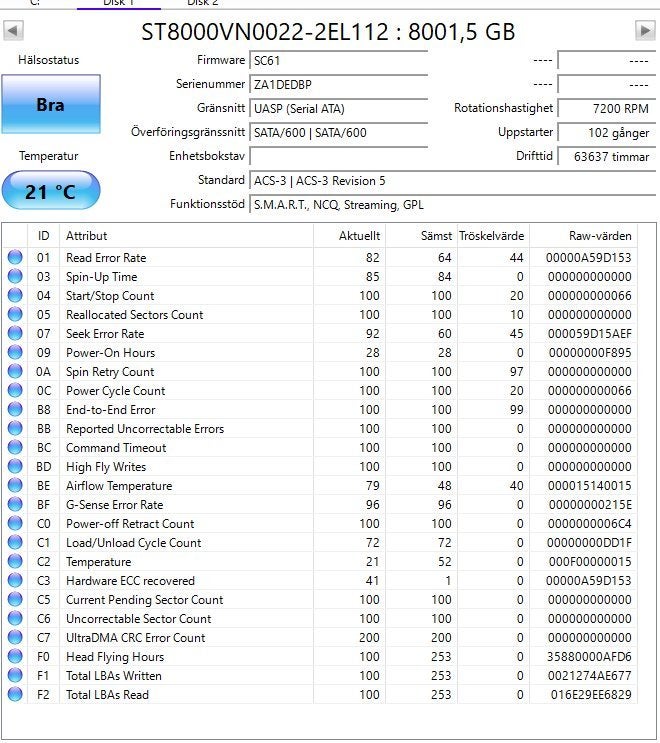Image resolution: width=660 pixels, height=743 pixels.
Task: Click status icon for Power-off Retract Count
Action: click(15, 523)
